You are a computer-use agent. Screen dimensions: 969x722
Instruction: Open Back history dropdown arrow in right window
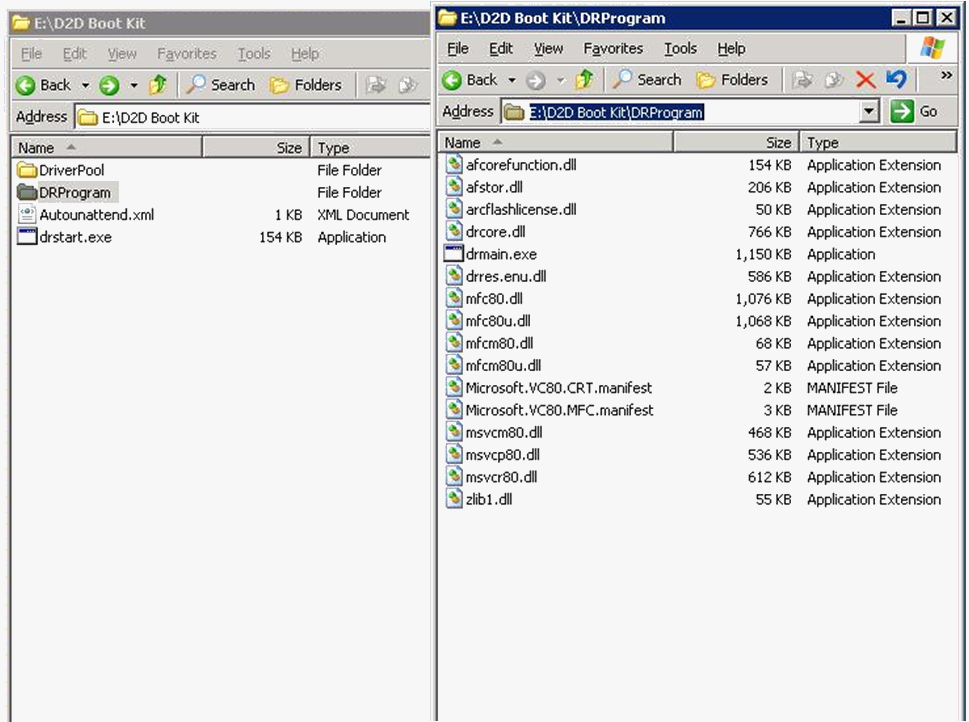pos(512,80)
